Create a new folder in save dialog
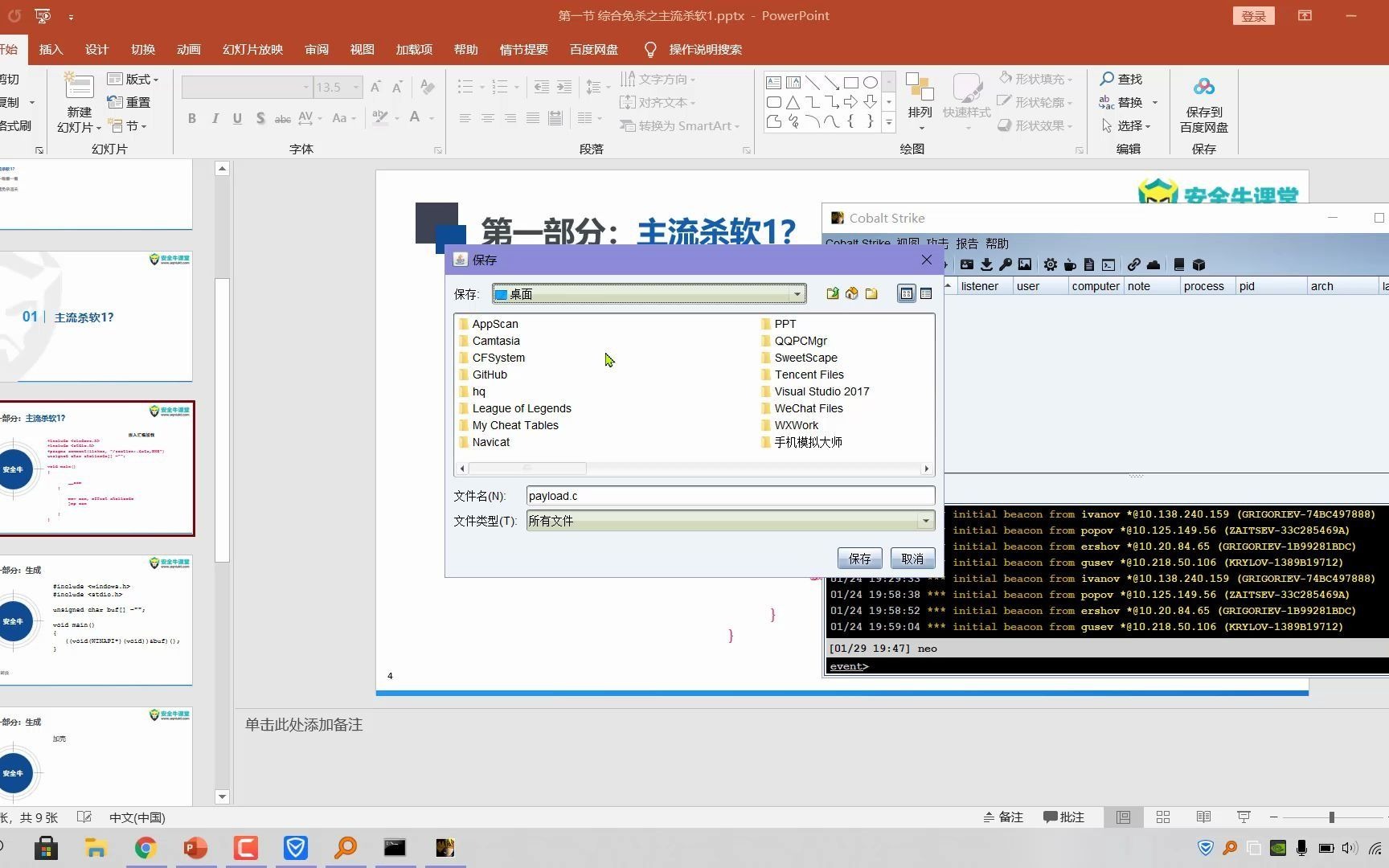Screen dimensions: 1389x868 tap(871, 294)
